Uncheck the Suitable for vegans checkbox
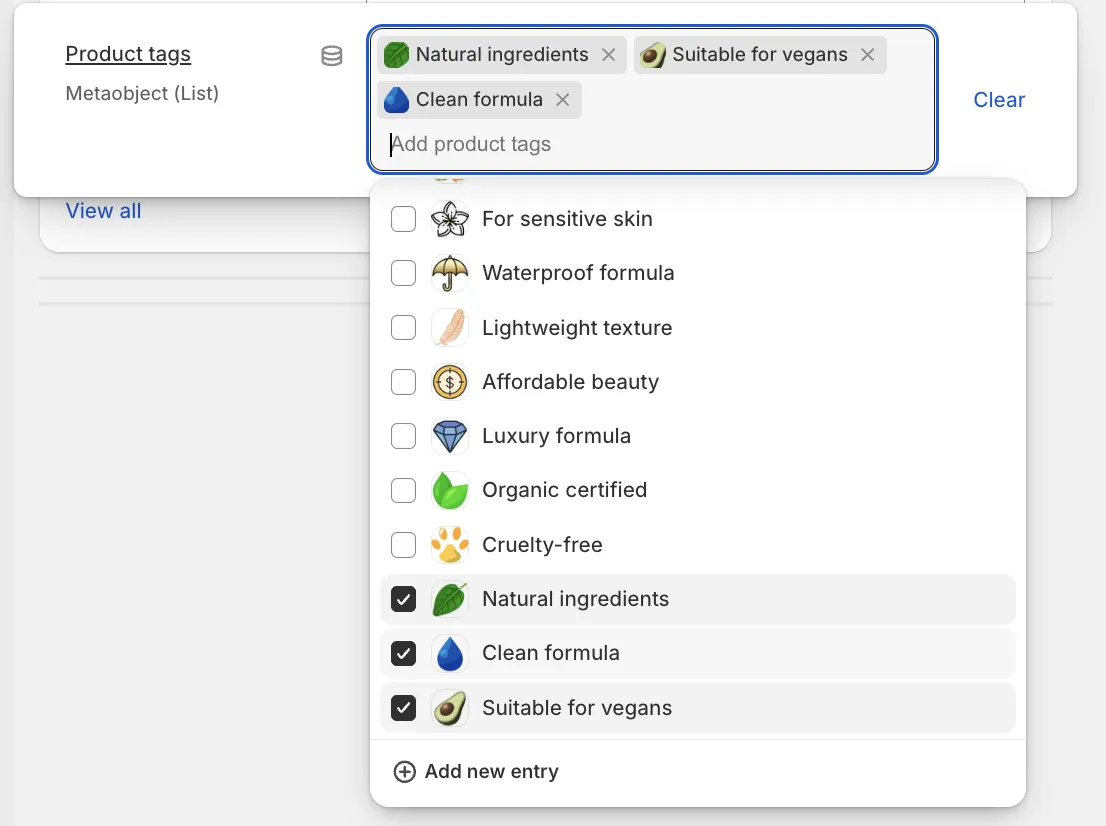The image size is (1106, 826). click(x=403, y=708)
